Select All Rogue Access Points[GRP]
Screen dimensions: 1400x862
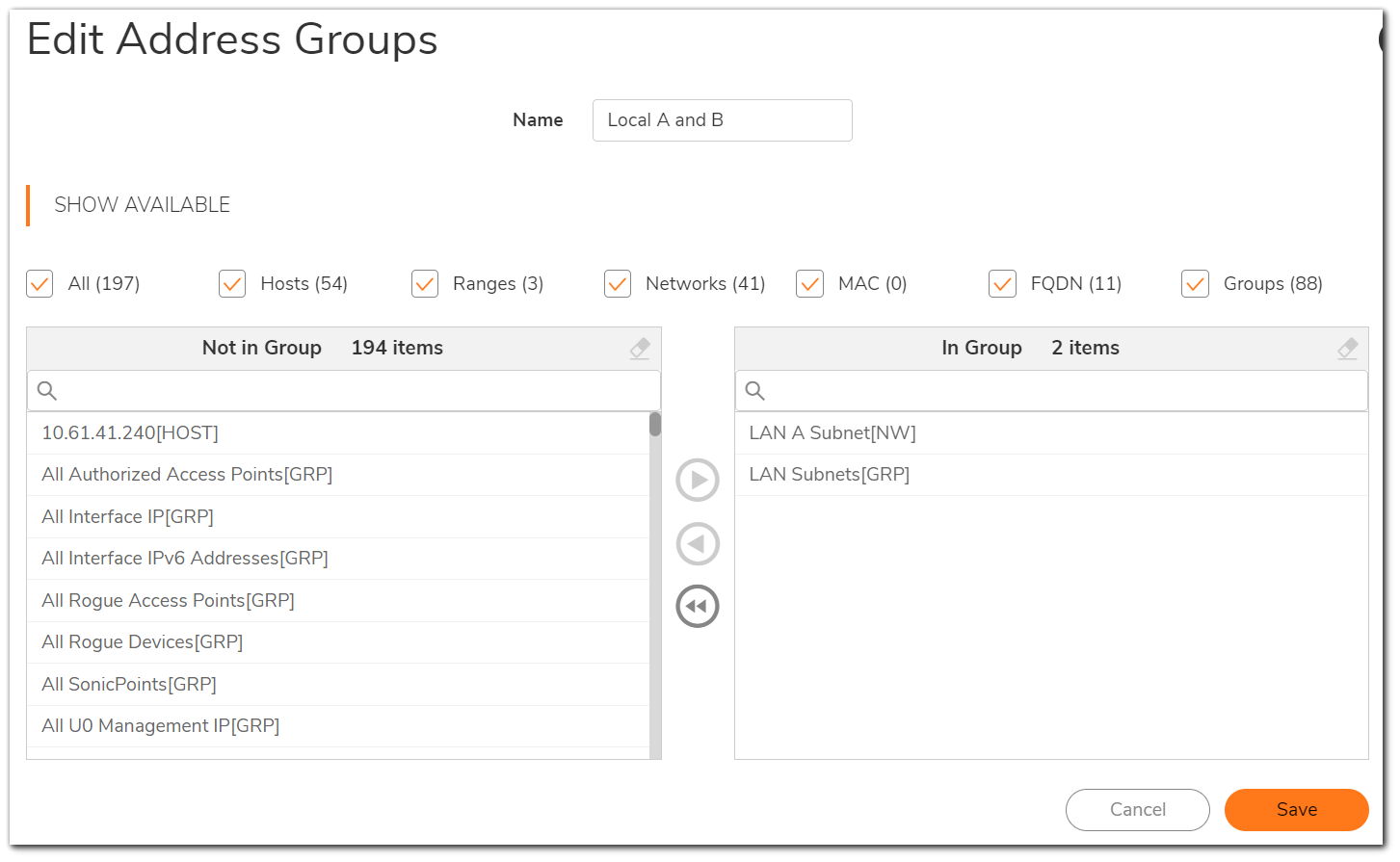click(338, 601)
